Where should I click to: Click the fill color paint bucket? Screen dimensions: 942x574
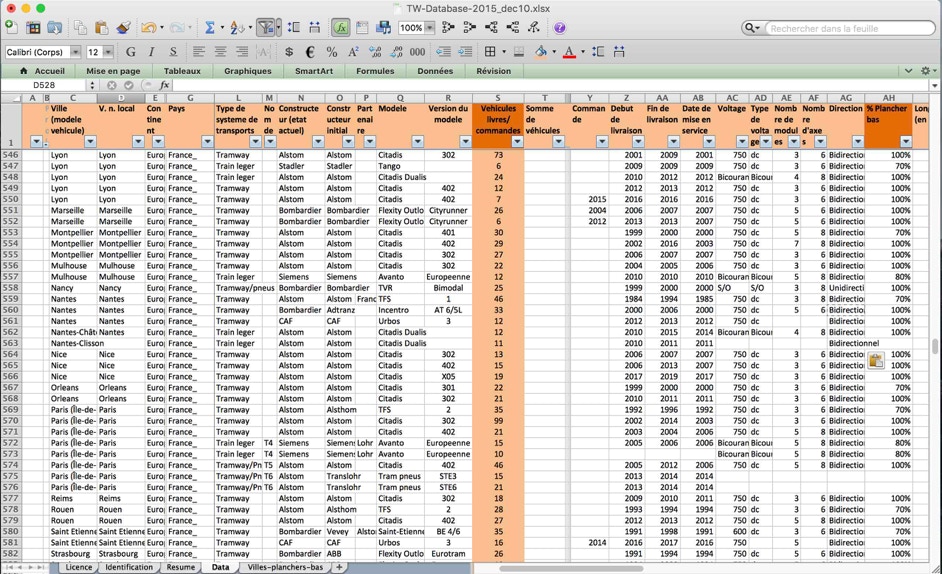pos(541,52)
